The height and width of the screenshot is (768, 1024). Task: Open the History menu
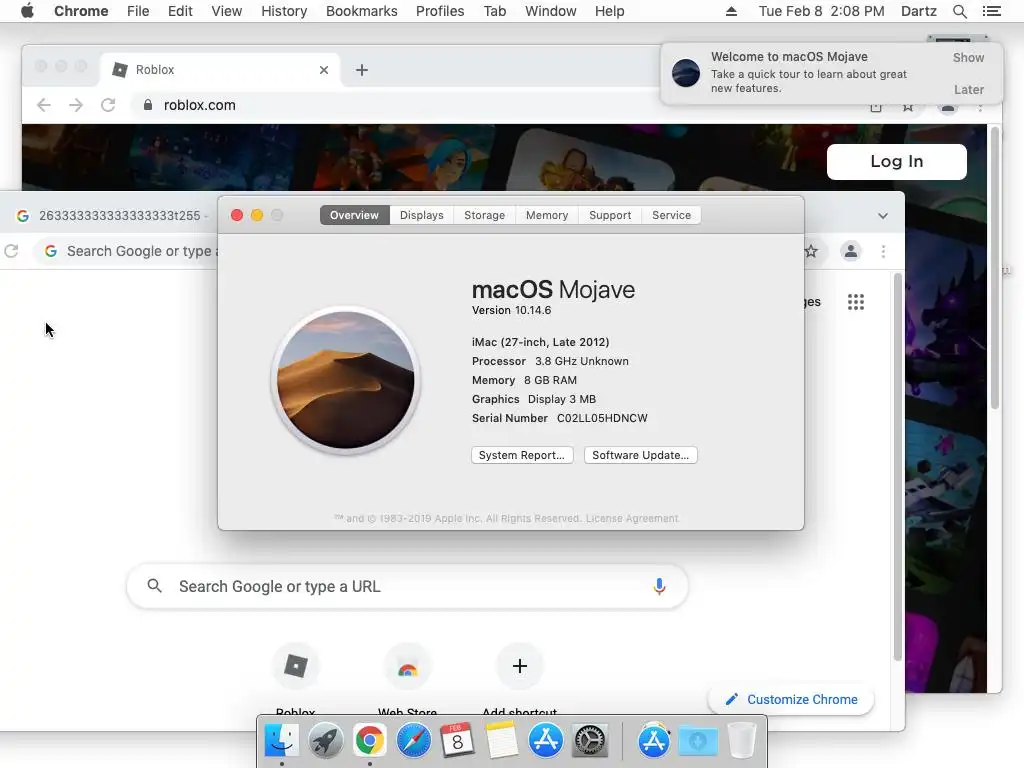284,11
